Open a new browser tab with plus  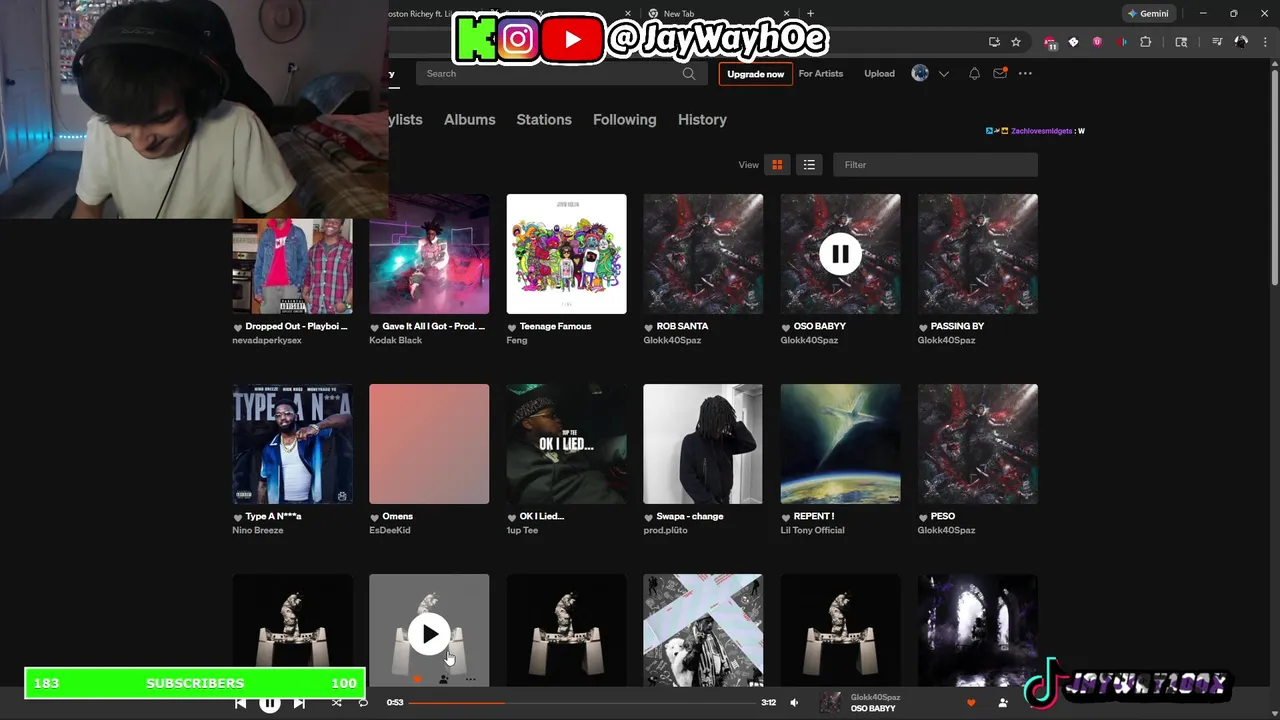click(x=810, y=14)
